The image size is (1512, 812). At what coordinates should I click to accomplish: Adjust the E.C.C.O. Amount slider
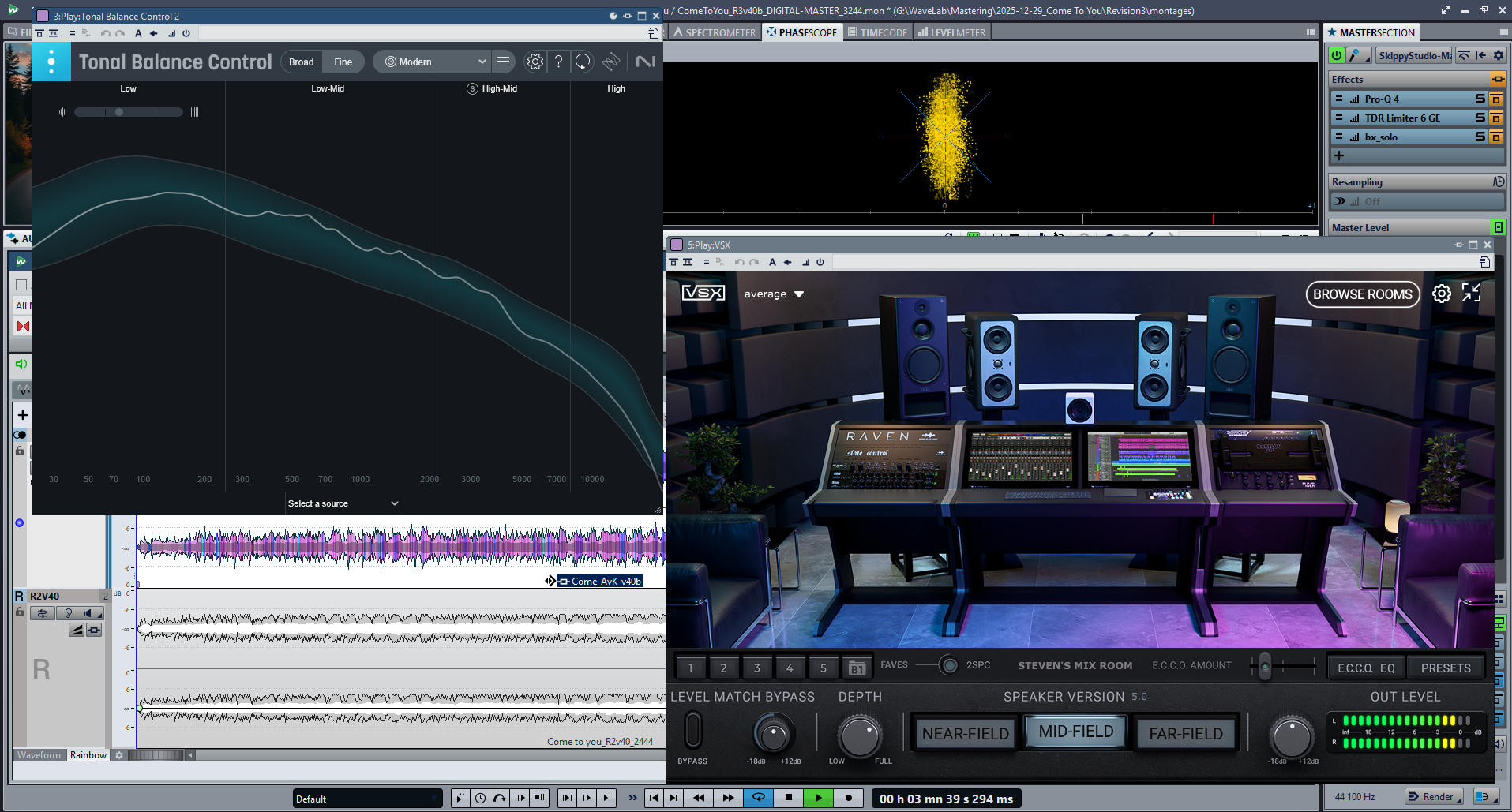tap(1265, 667)
